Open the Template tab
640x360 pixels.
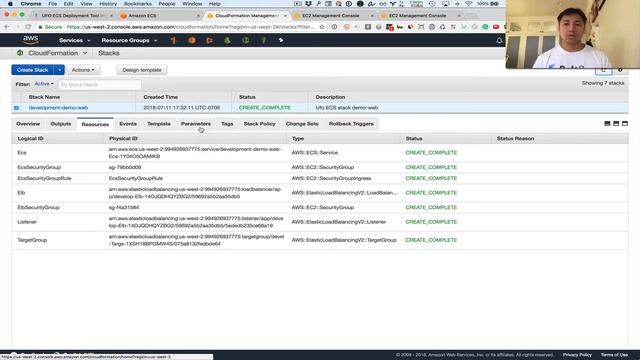(x=159, y=124)
